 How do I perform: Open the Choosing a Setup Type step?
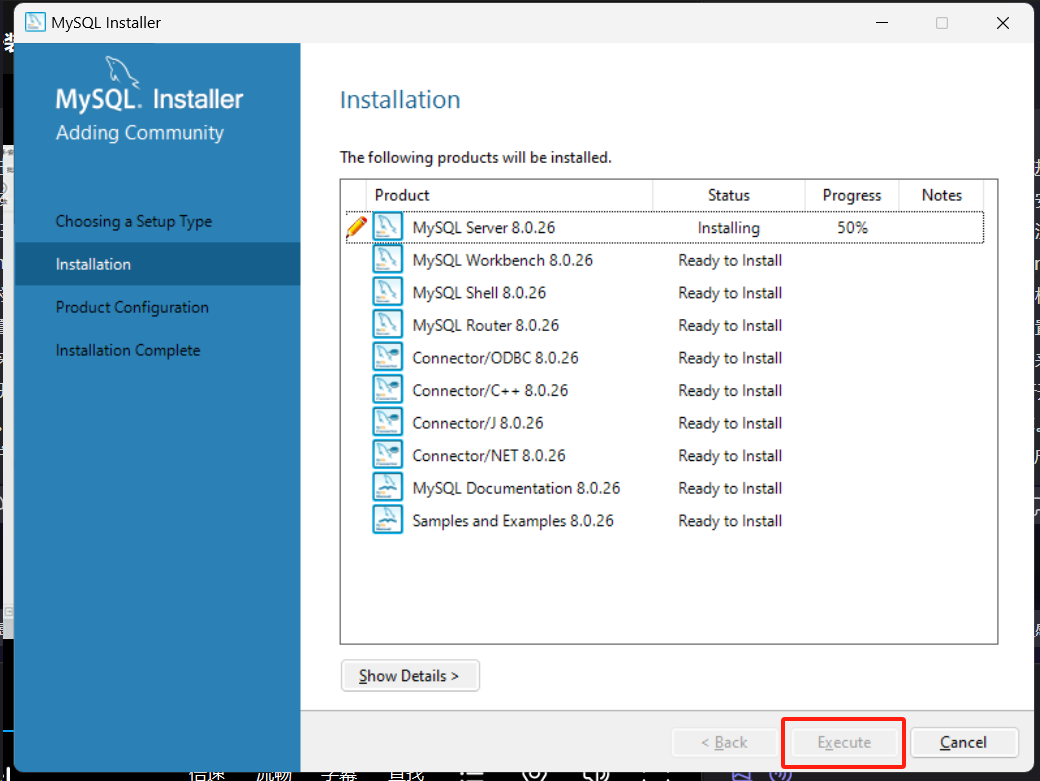pos(134,221)
